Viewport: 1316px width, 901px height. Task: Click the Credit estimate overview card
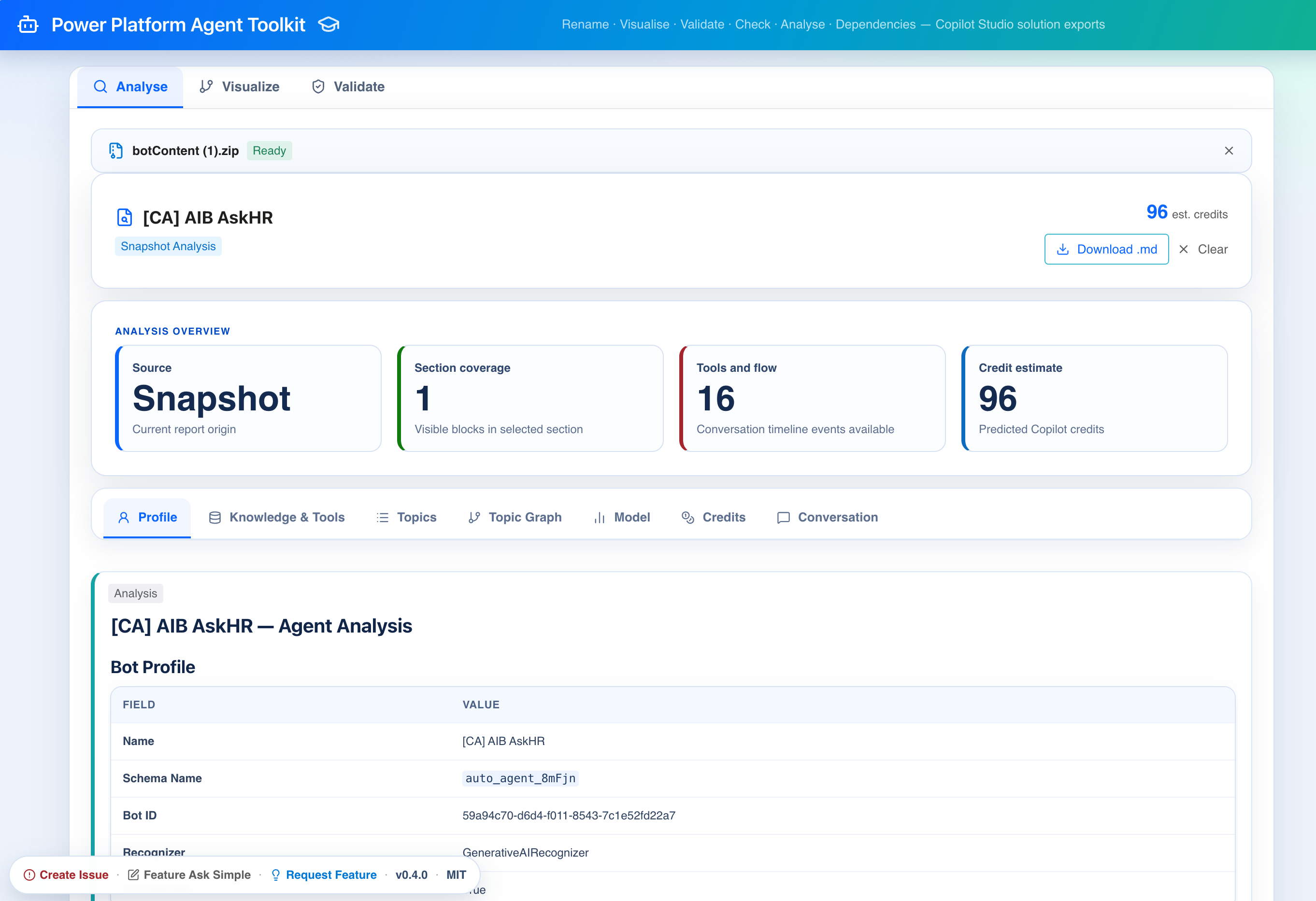point(1094,398)
